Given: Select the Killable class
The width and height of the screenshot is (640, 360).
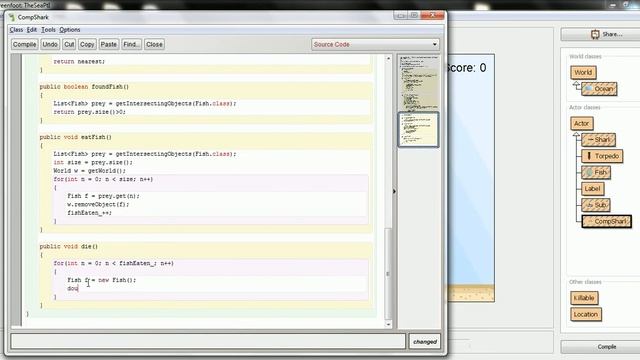Looking at the screenshot, I should click(x=584, y=298).
